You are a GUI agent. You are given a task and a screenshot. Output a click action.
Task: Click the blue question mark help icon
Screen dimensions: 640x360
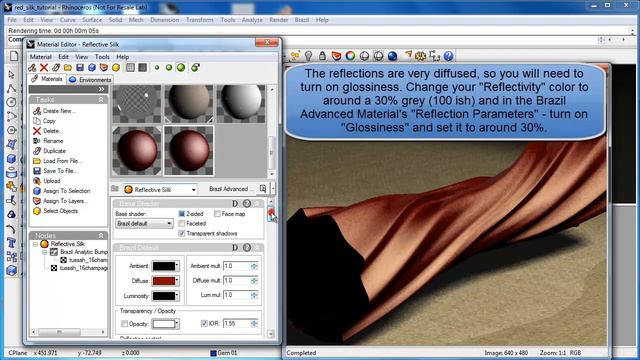pos(448,56)
